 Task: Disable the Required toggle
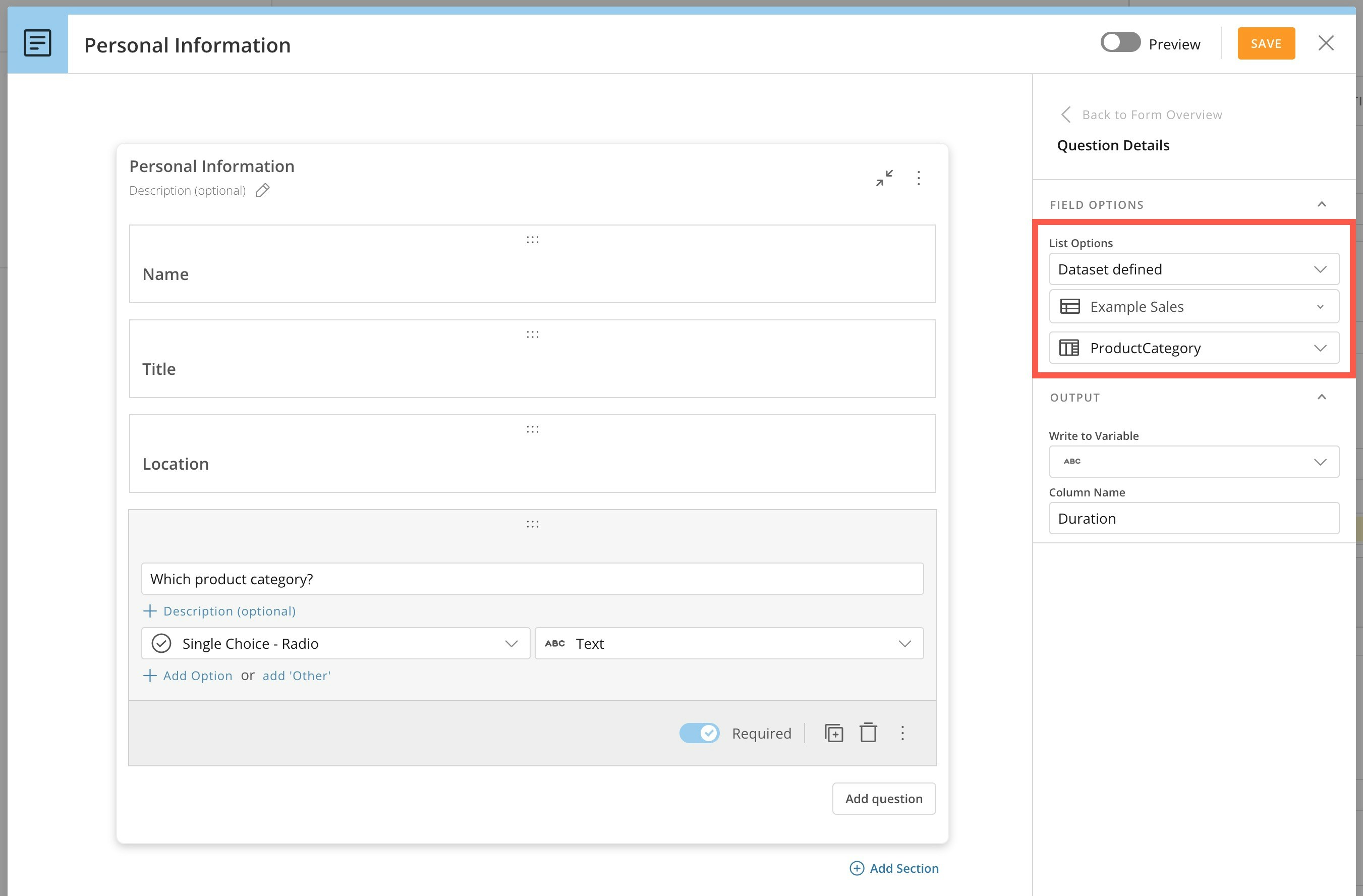(699, 733)
